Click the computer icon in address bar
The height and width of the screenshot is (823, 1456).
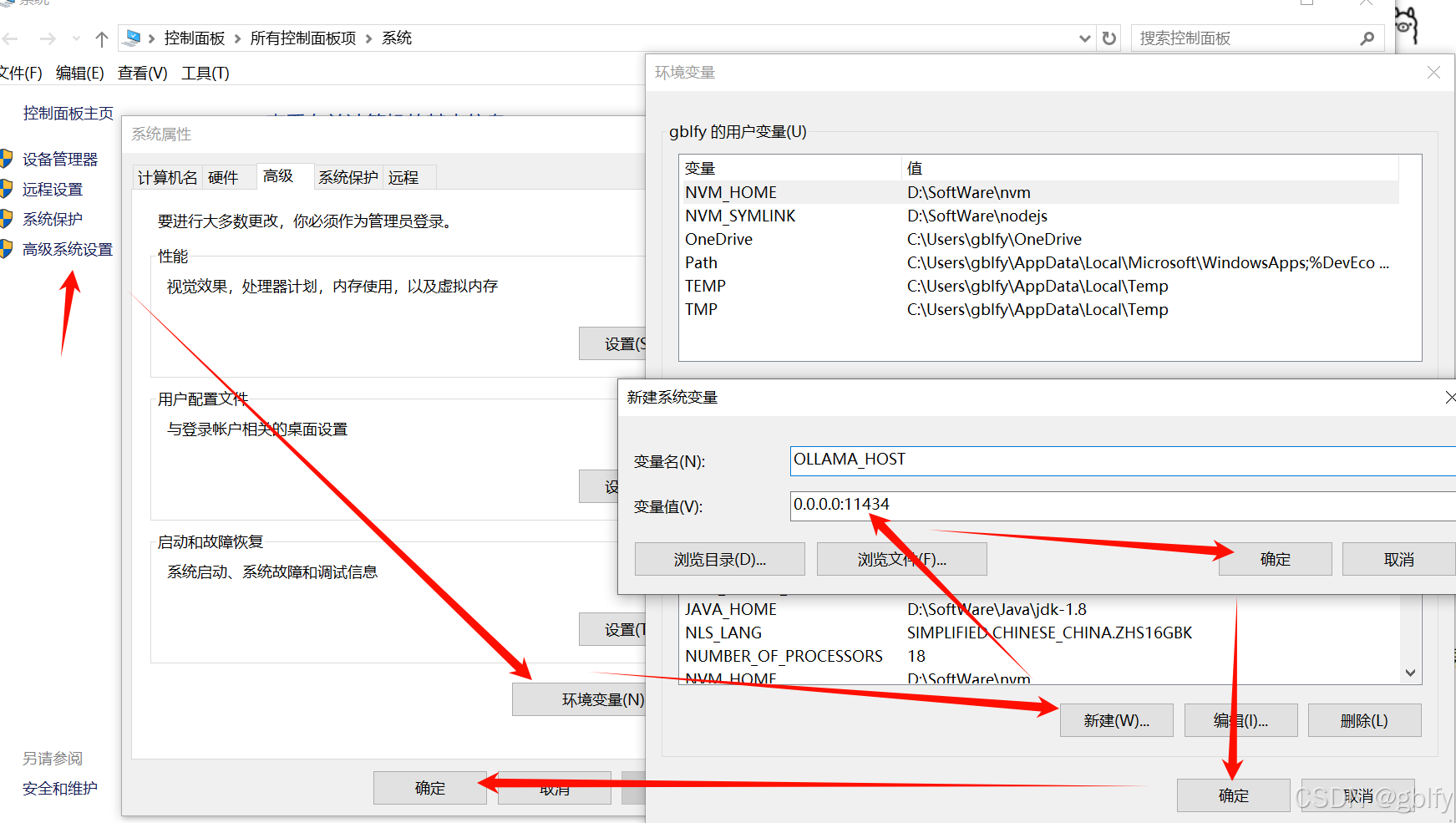[x=132, y=38]
